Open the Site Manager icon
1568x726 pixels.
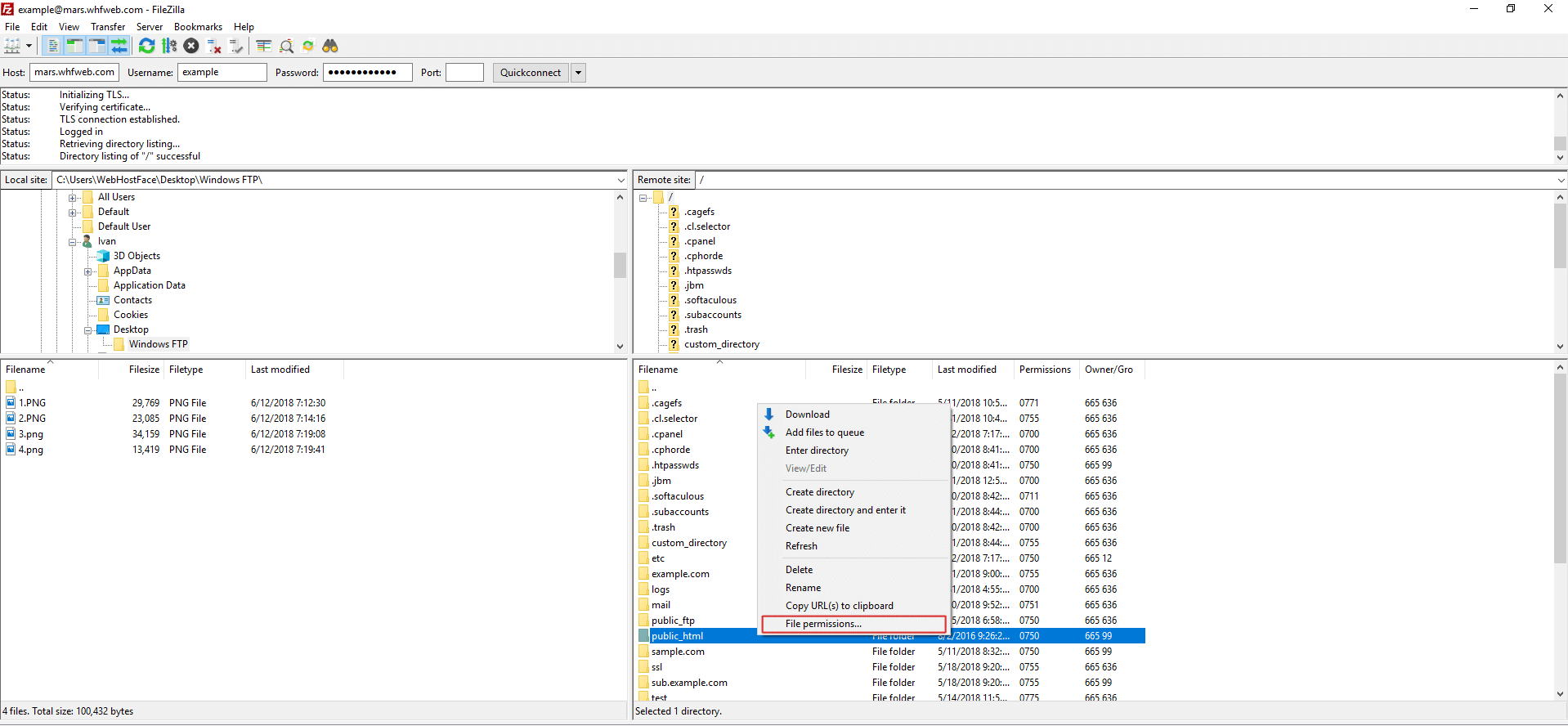click(12, 46)
